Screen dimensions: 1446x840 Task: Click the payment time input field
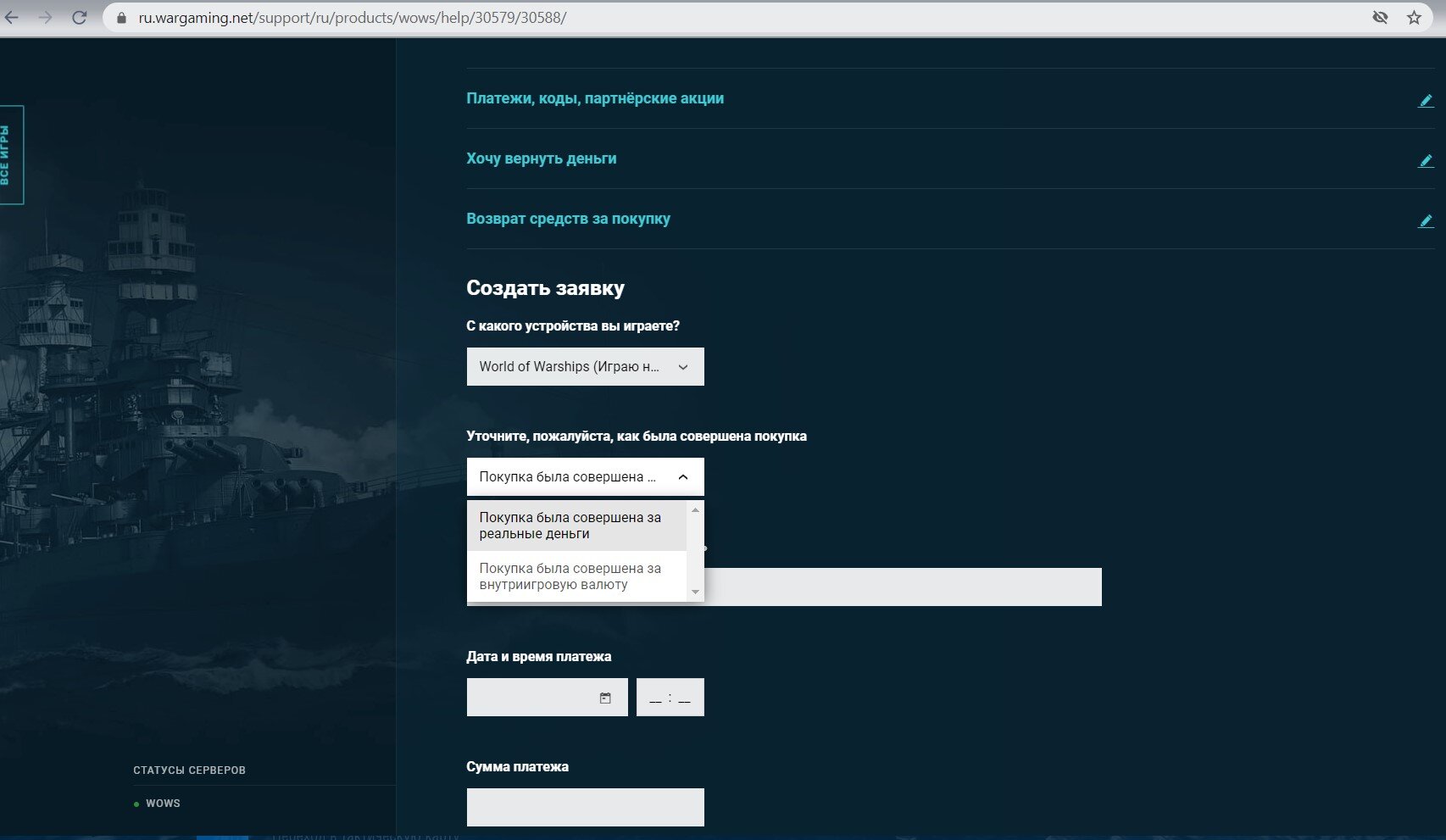point(670,697)
